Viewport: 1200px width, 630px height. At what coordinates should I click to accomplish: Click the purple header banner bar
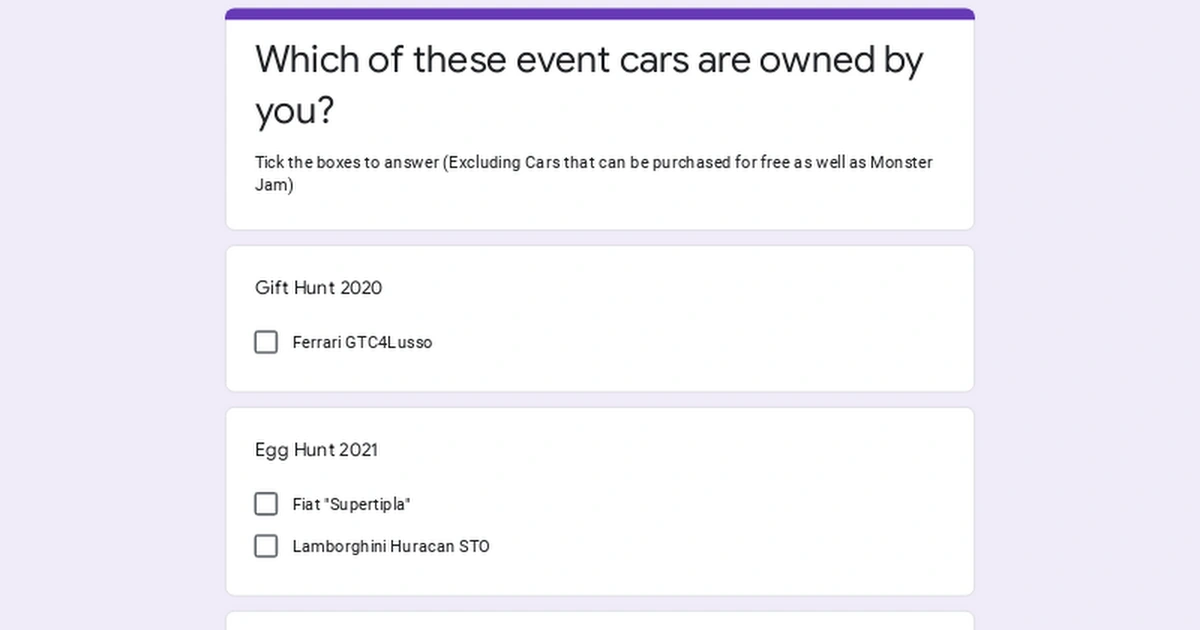coord(600,11)
